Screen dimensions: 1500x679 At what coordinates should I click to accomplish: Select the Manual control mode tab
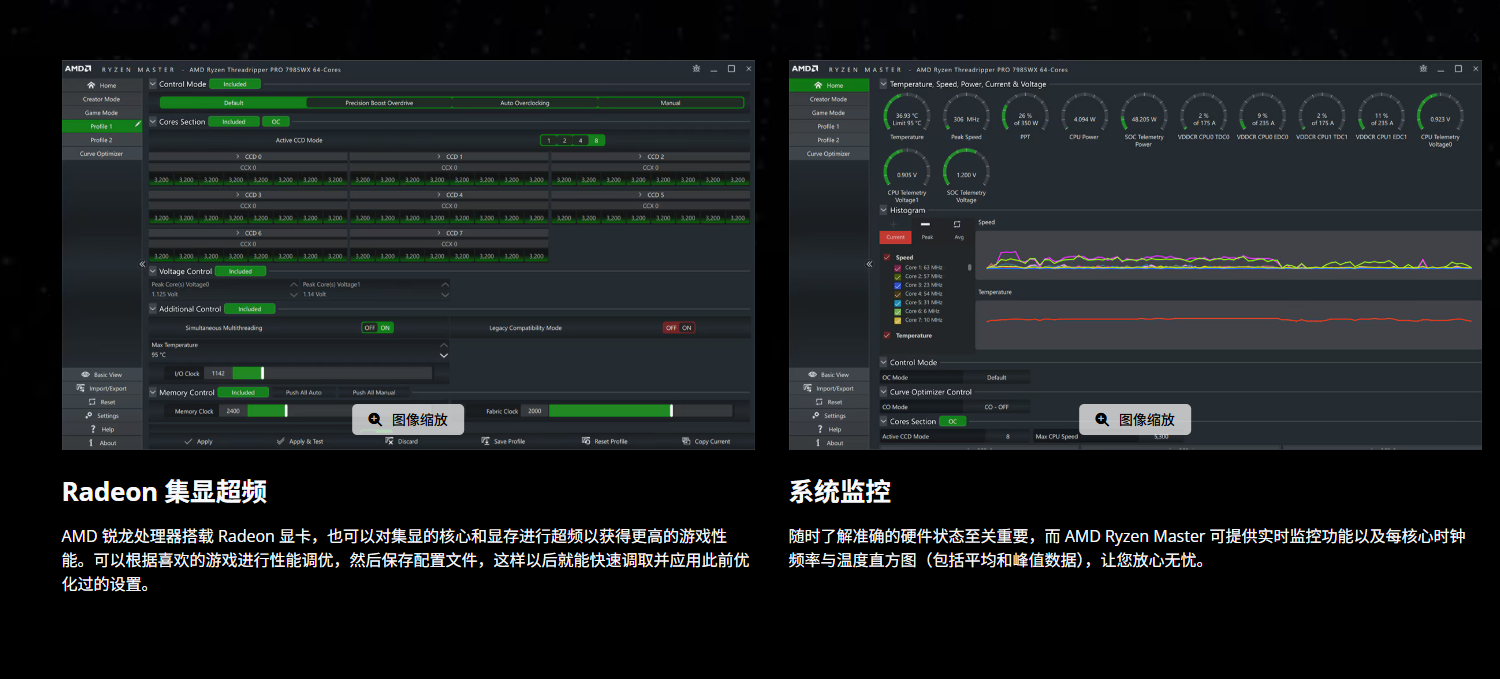(670, 103)
